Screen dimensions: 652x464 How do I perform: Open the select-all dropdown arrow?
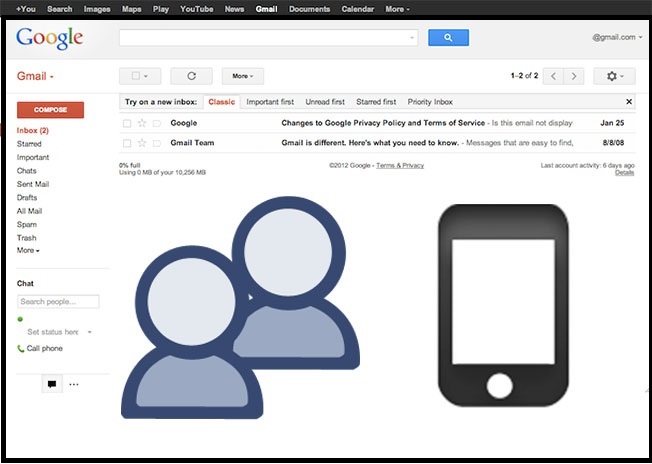click(x=146, y=76)
